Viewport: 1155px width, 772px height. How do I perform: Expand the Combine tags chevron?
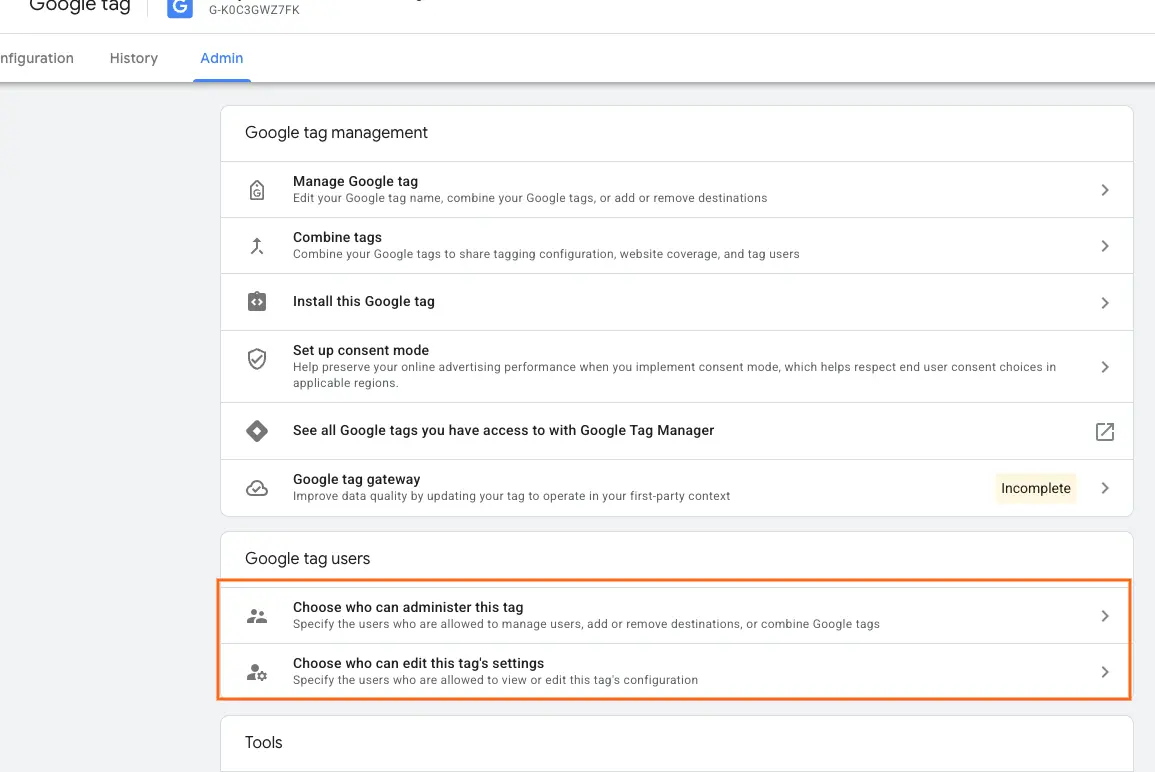[1104, 246]
